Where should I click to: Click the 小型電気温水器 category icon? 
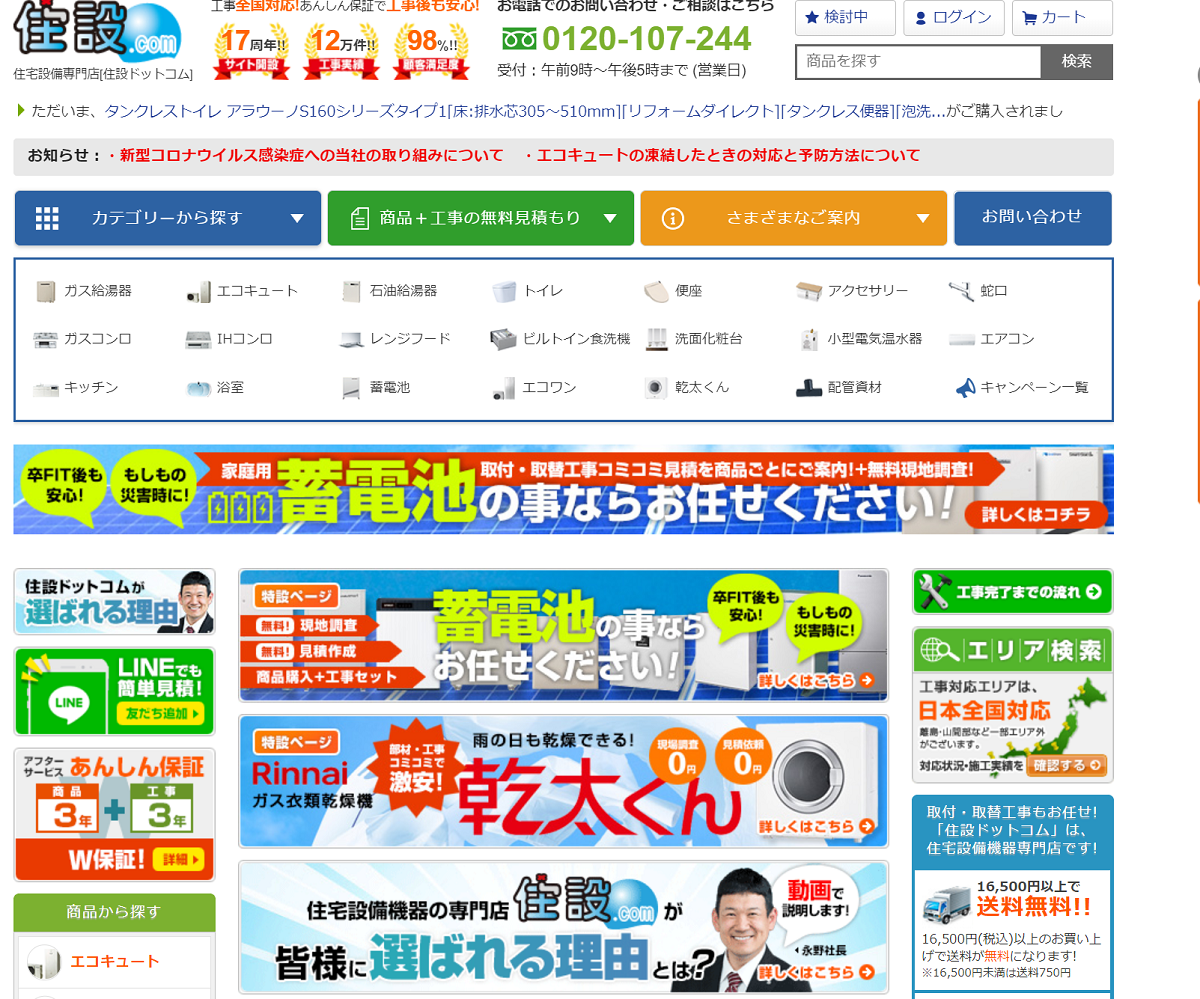tap(809, 339)
